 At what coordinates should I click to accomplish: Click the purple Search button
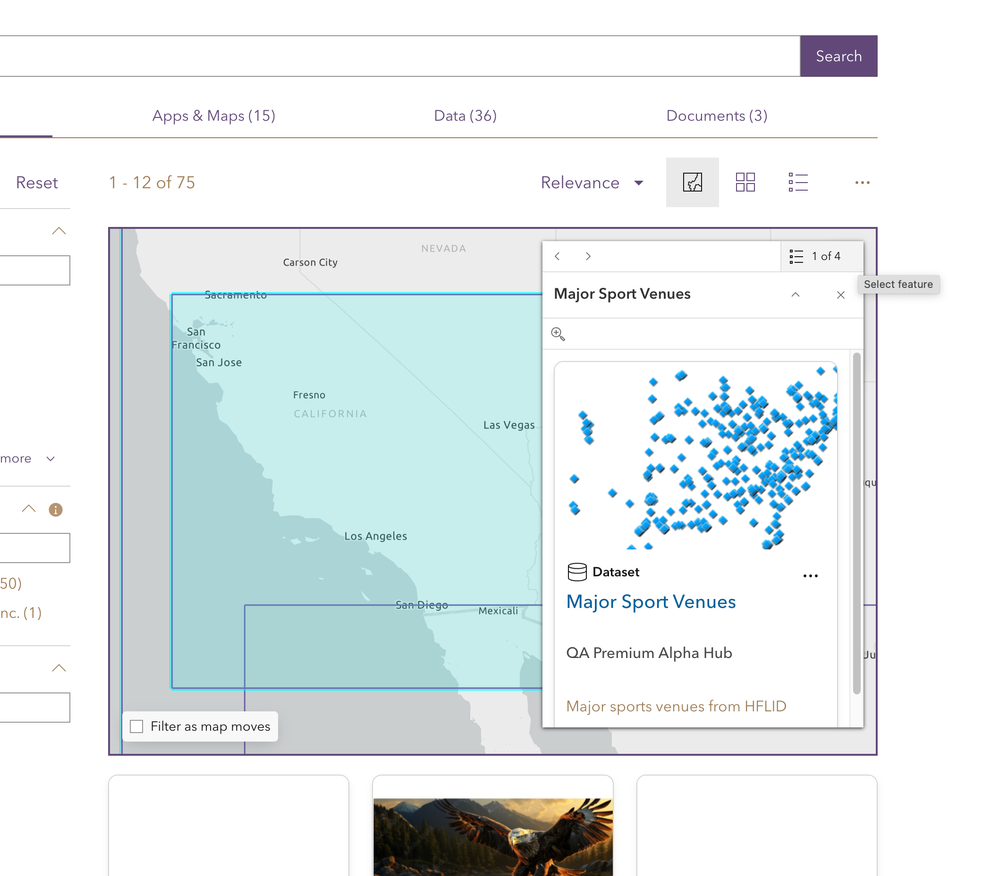coord(838,56)
